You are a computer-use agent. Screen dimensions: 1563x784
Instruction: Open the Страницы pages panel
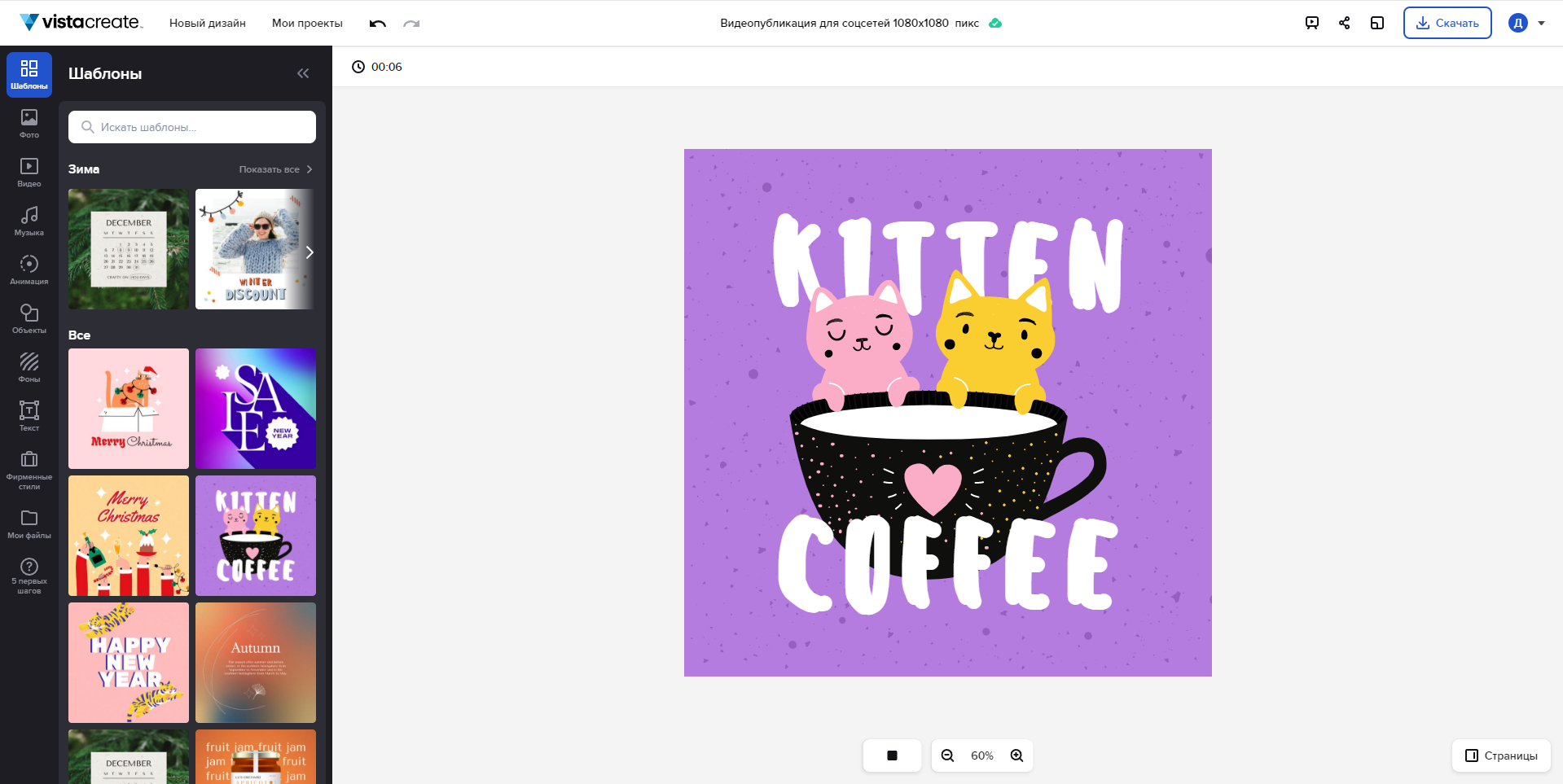[x=1501, y=756]
